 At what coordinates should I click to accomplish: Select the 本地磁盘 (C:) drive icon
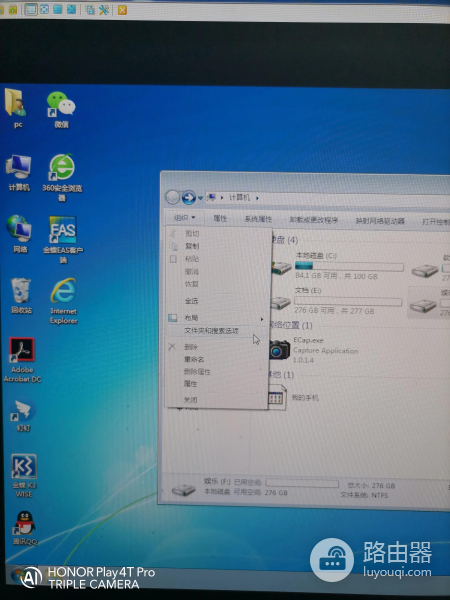click(282, 267)
